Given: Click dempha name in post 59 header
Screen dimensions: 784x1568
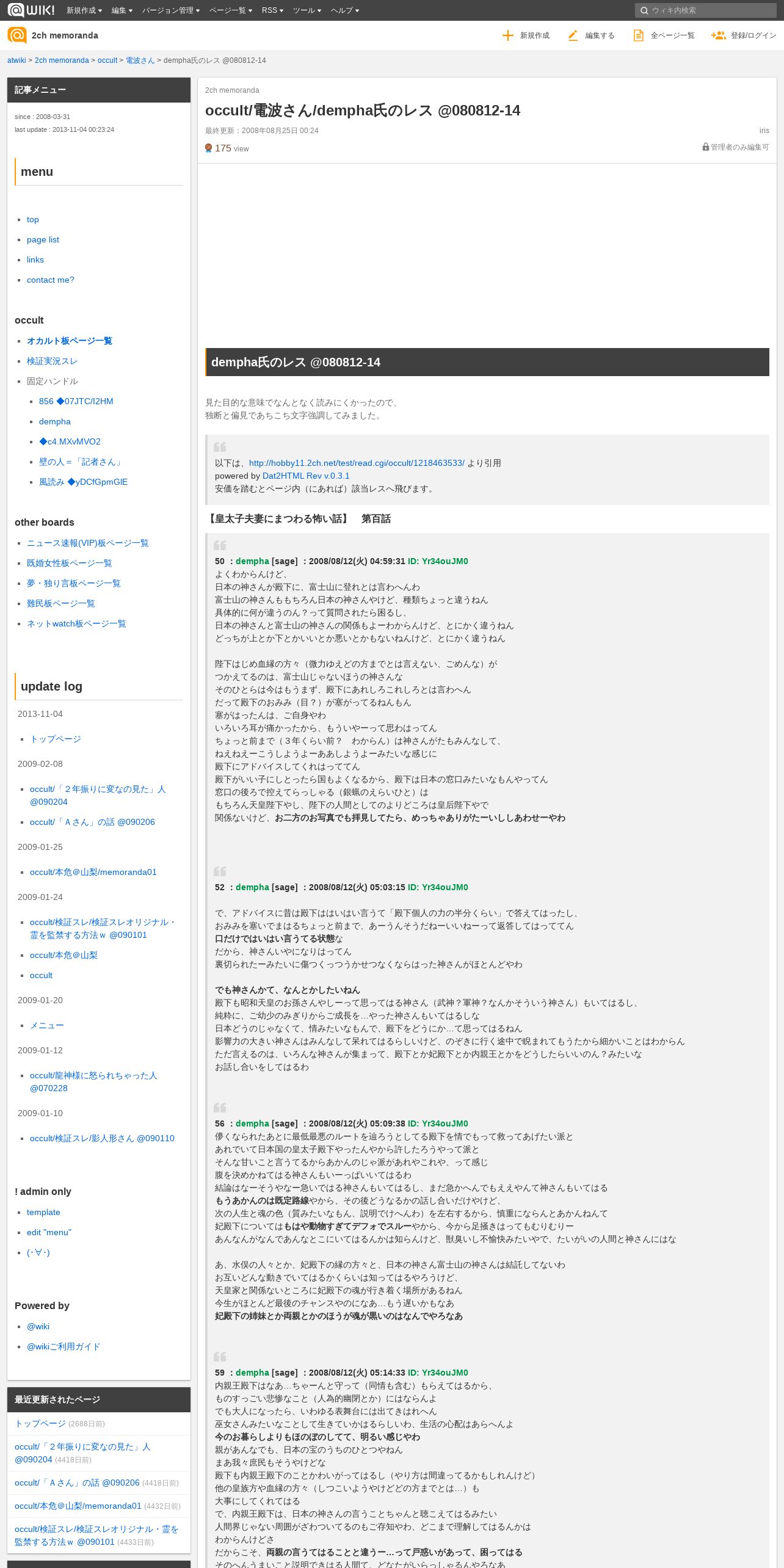Looking at the screenshot, I should coord(252,1373).
